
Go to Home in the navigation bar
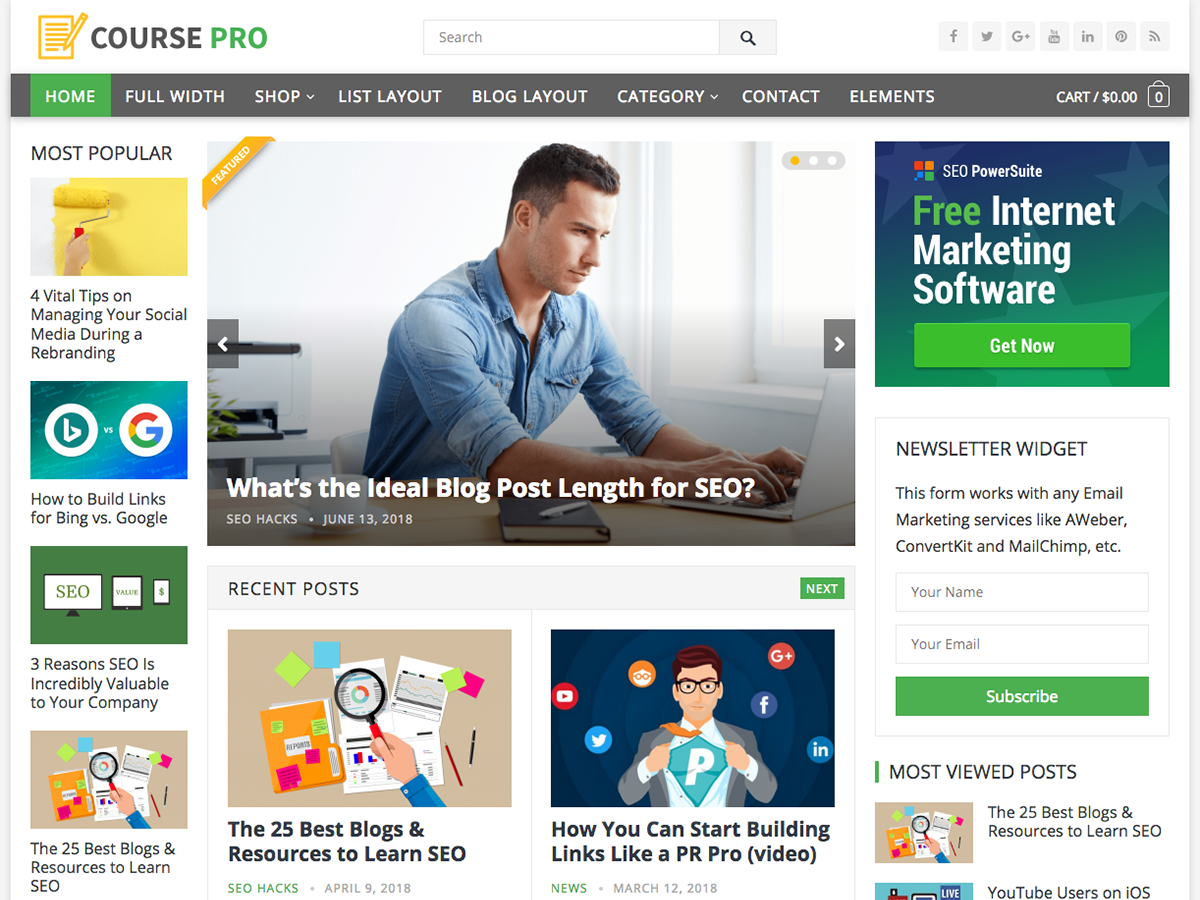70,96
